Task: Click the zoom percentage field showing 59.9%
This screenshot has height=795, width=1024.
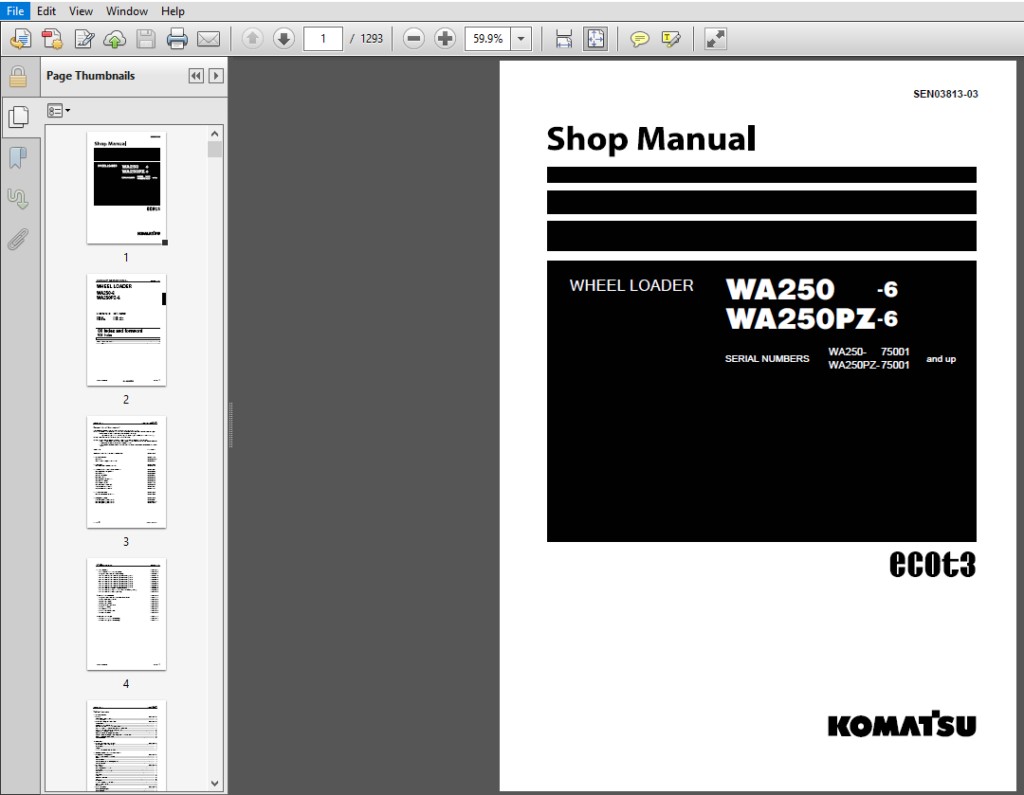Action: [488, 39]
